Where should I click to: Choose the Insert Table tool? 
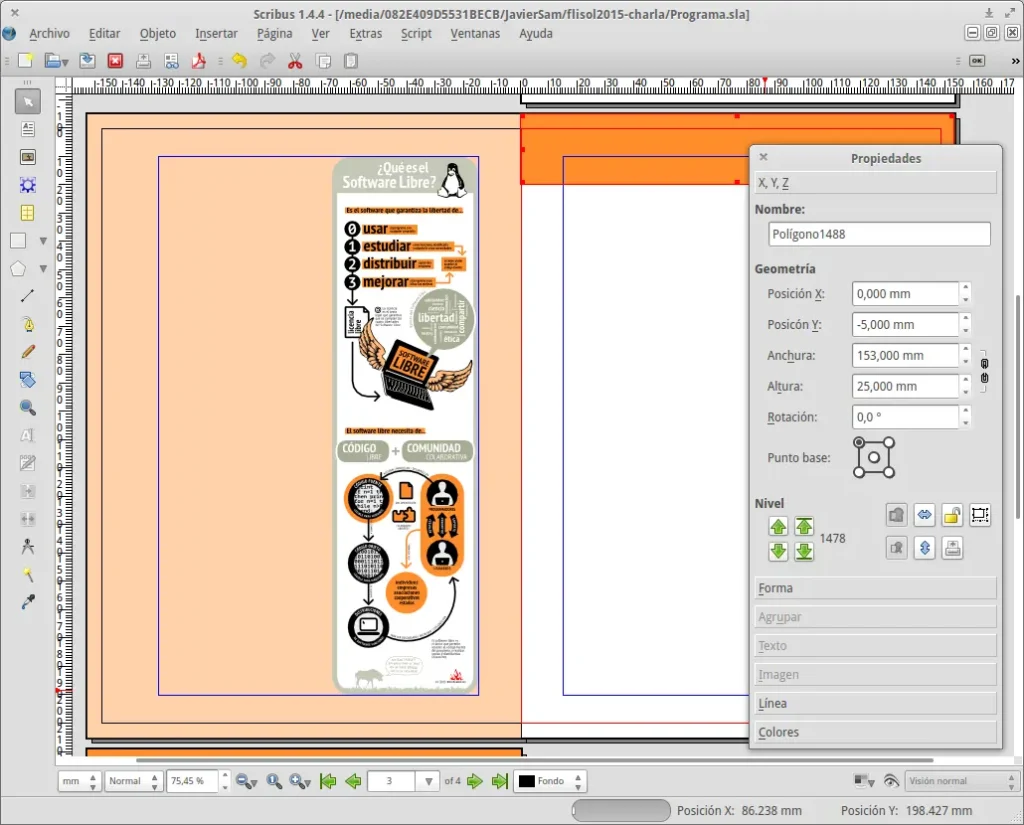coord(27,213)
